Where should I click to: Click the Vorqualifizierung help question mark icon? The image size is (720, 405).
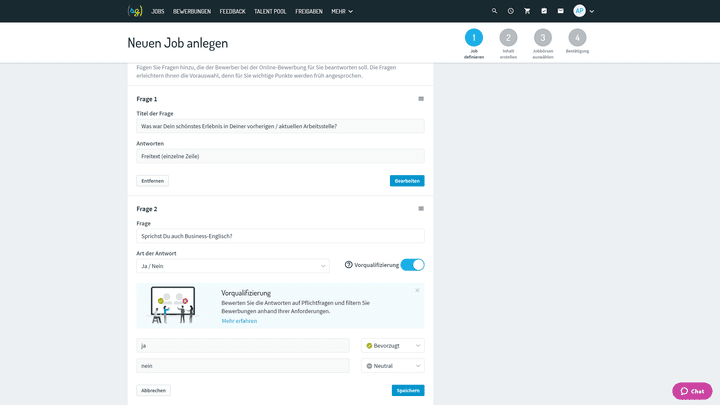pyautogui.click(x=348, y=265)
